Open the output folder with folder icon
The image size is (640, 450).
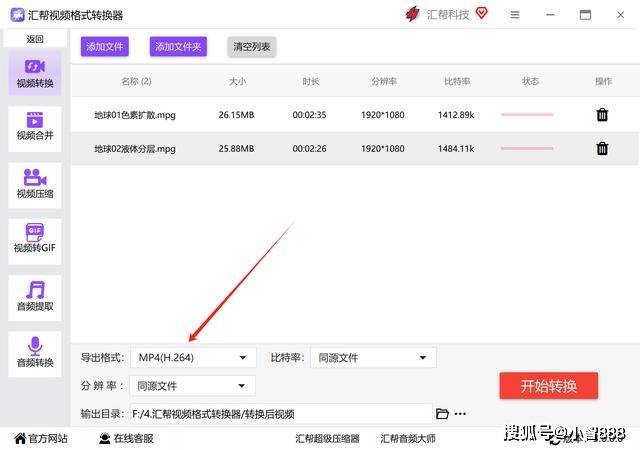(x=442, y=414)
